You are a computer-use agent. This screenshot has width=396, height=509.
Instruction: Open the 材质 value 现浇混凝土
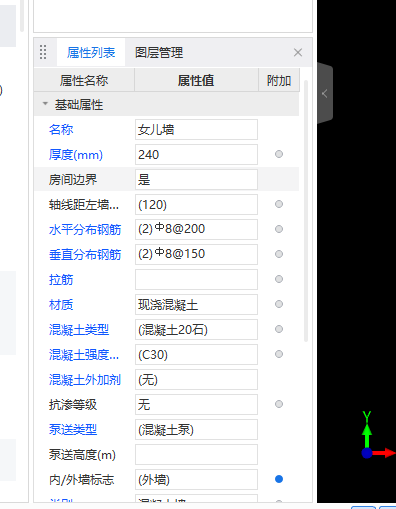pos(196,305)
